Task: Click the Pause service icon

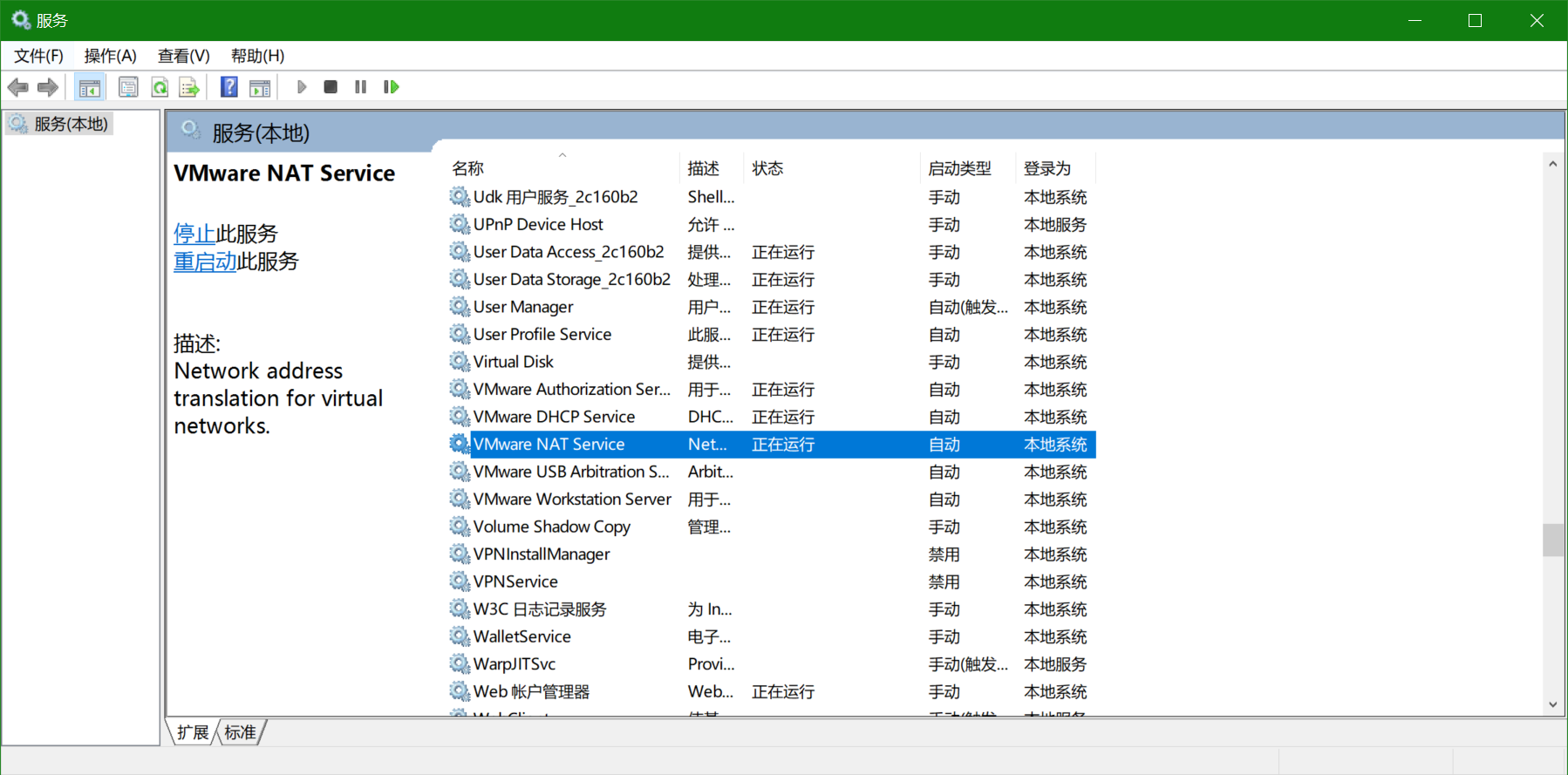Action: pos(360,87)
